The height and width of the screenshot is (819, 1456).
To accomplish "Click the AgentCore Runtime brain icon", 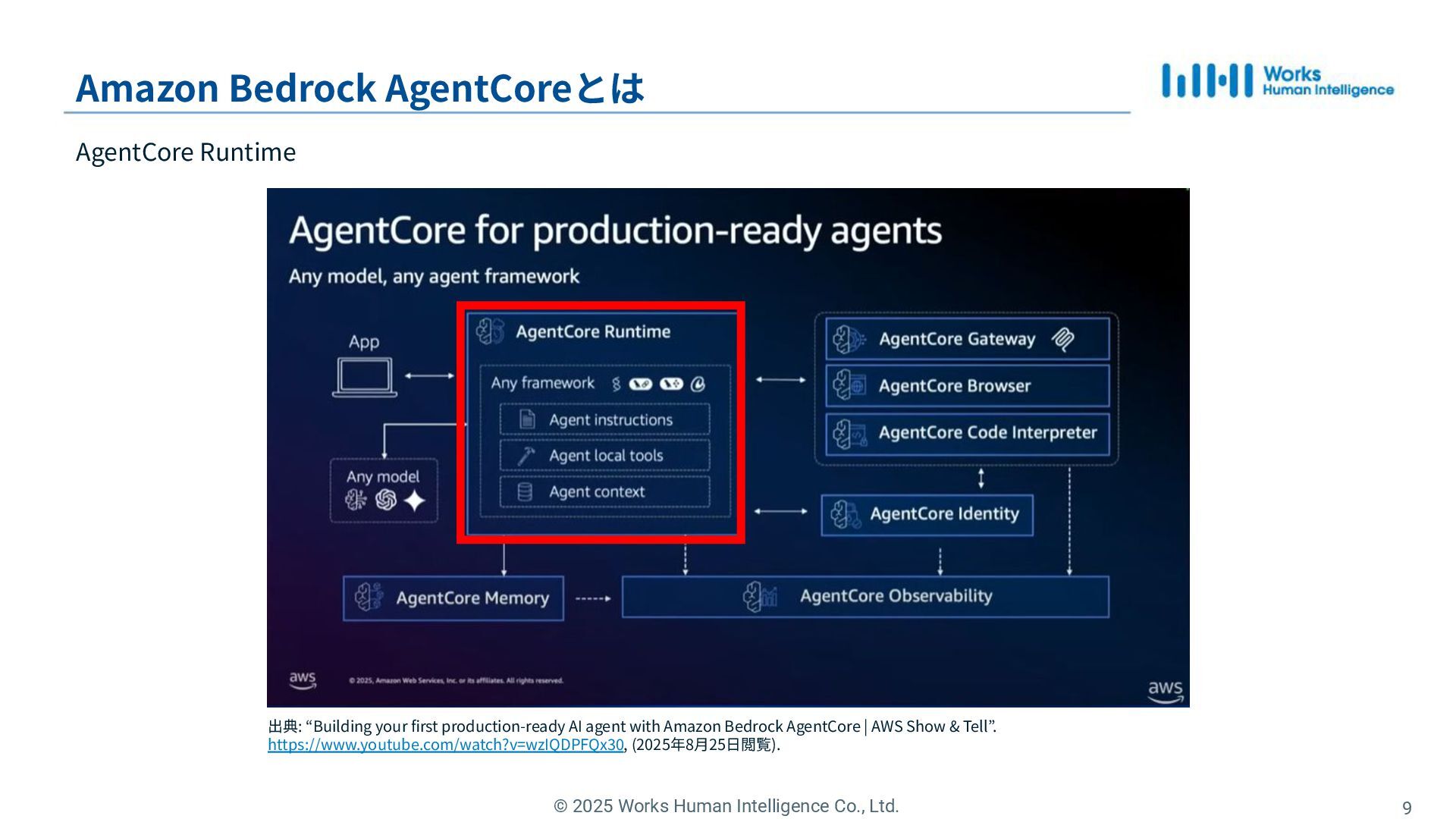I will [x=491, y=331].
